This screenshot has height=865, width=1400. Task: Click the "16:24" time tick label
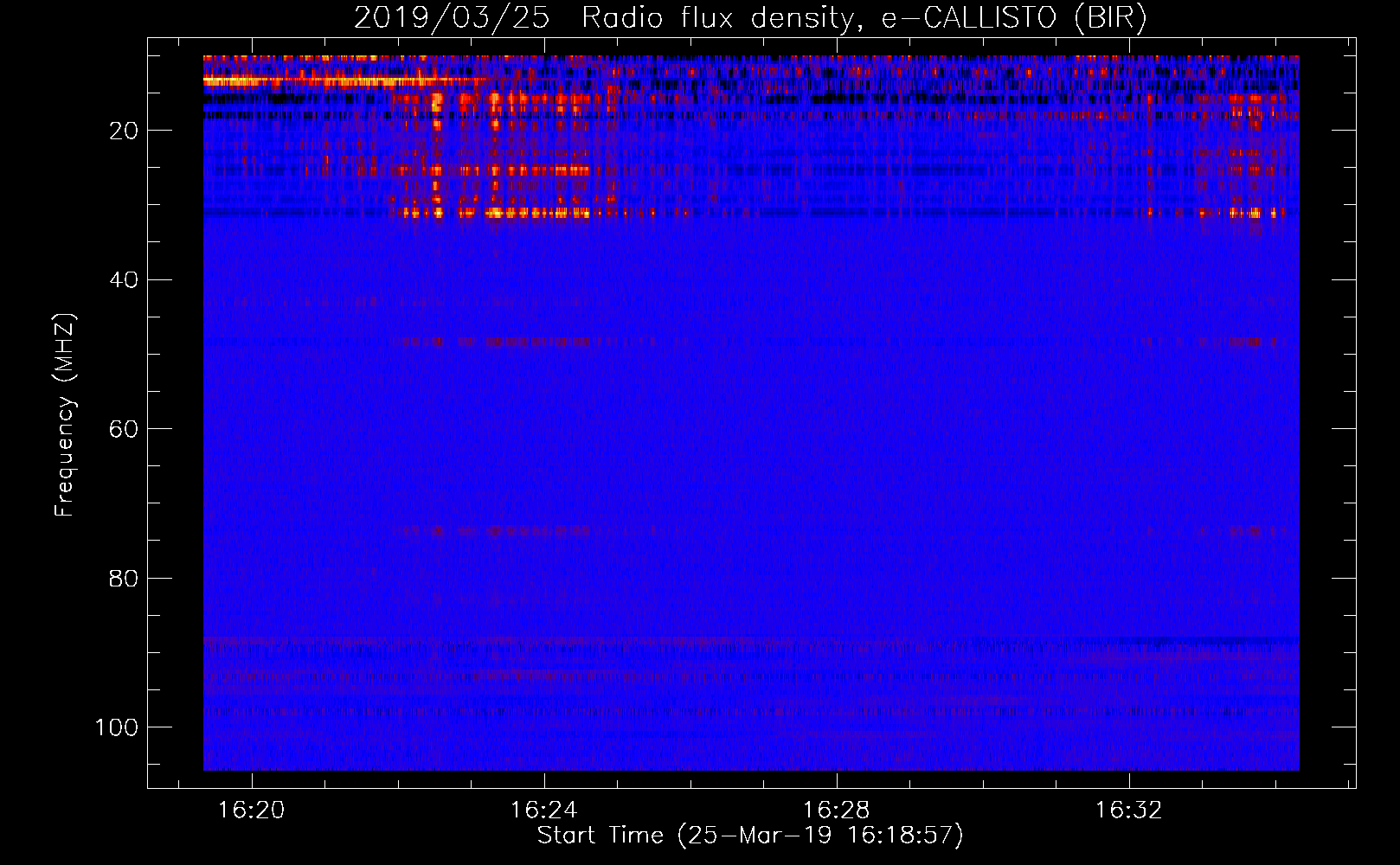(x=543, y=811)
